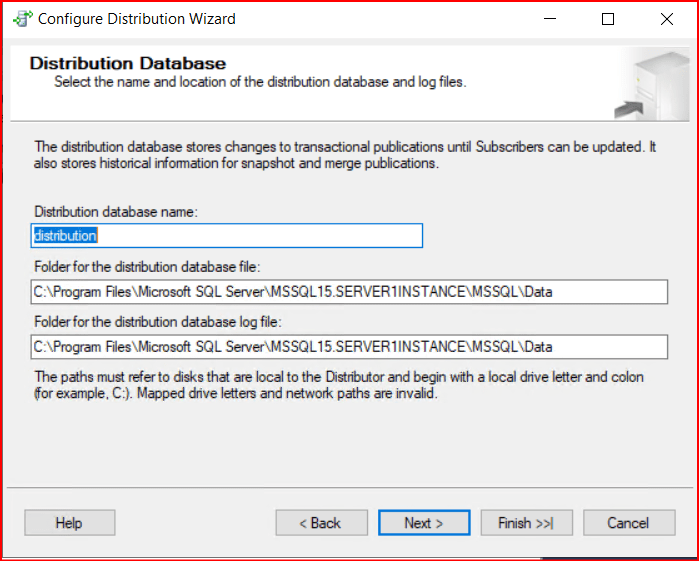Click 'Folder for the distribution database file:' label

tap(147, 268)
